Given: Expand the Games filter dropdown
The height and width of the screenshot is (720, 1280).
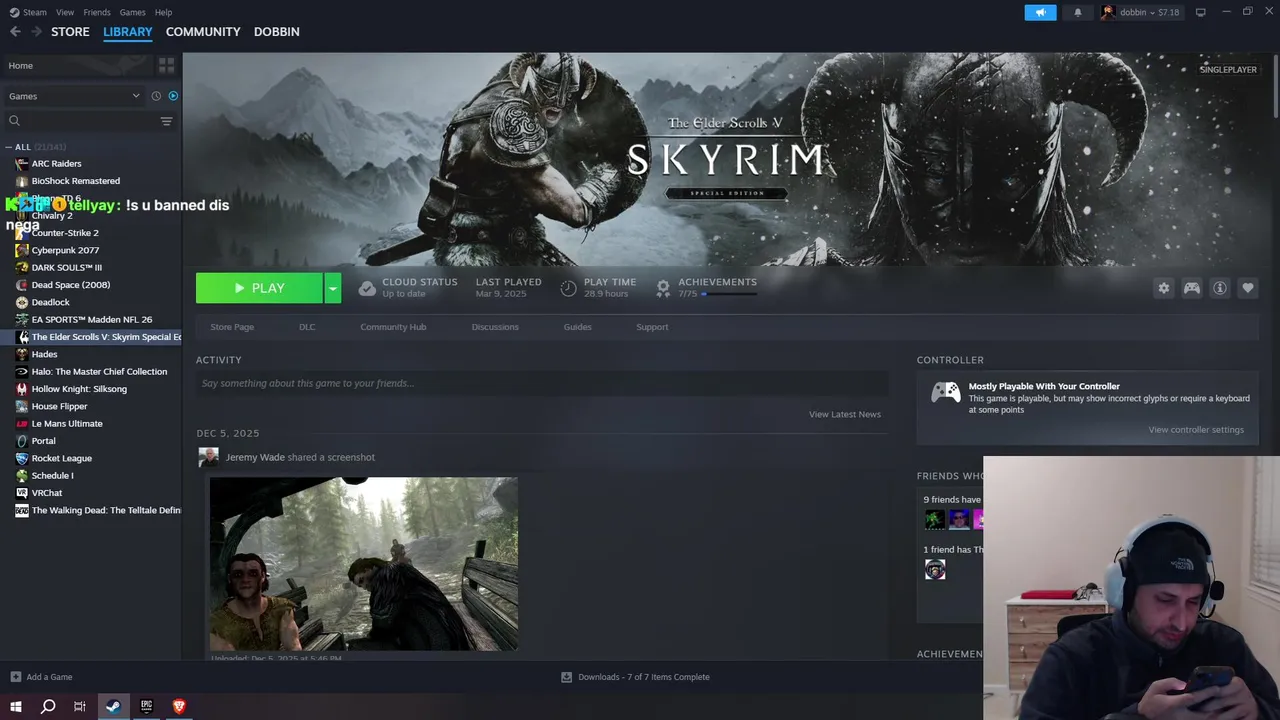Looking at the screenshot, I should [x=136, y=96].
